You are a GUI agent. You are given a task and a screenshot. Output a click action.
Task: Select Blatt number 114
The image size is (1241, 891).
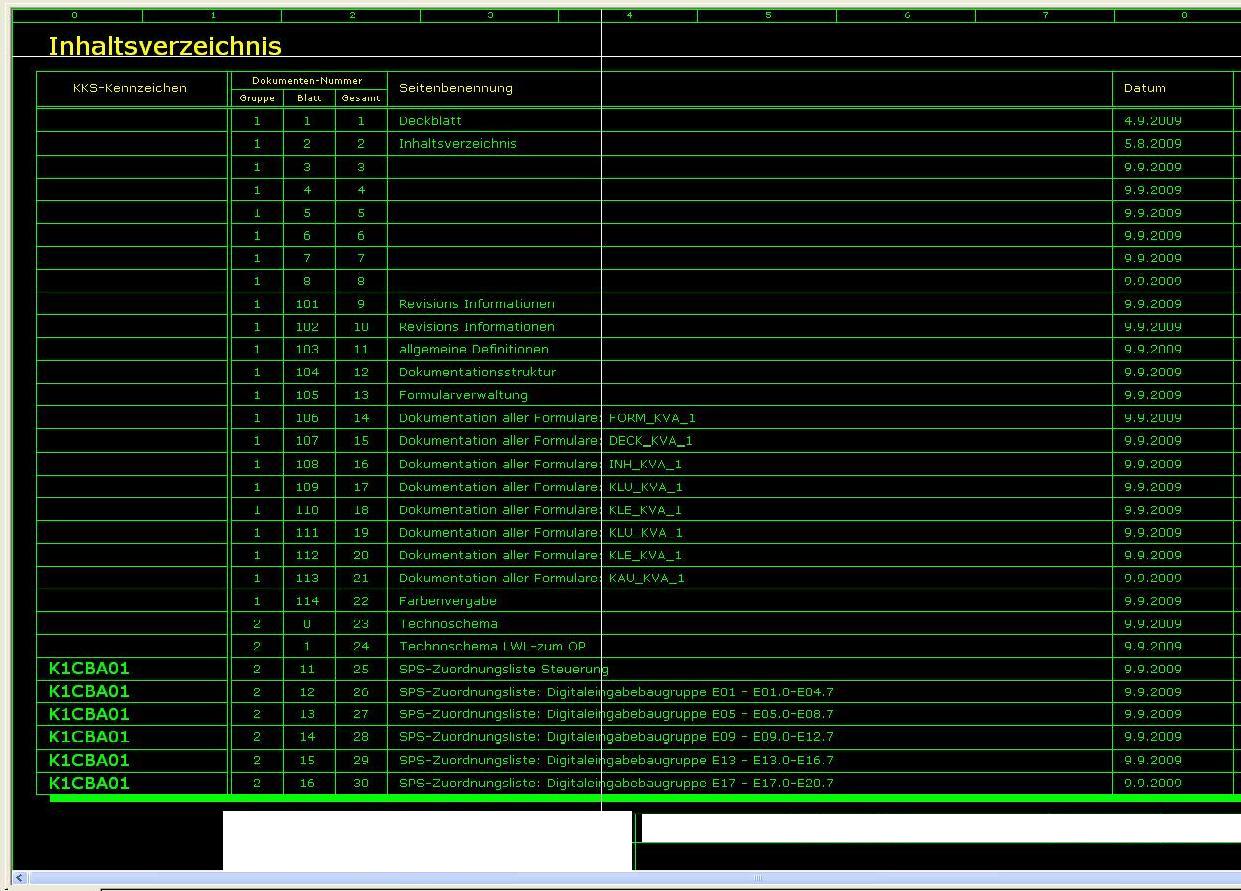tap(307, 601)
